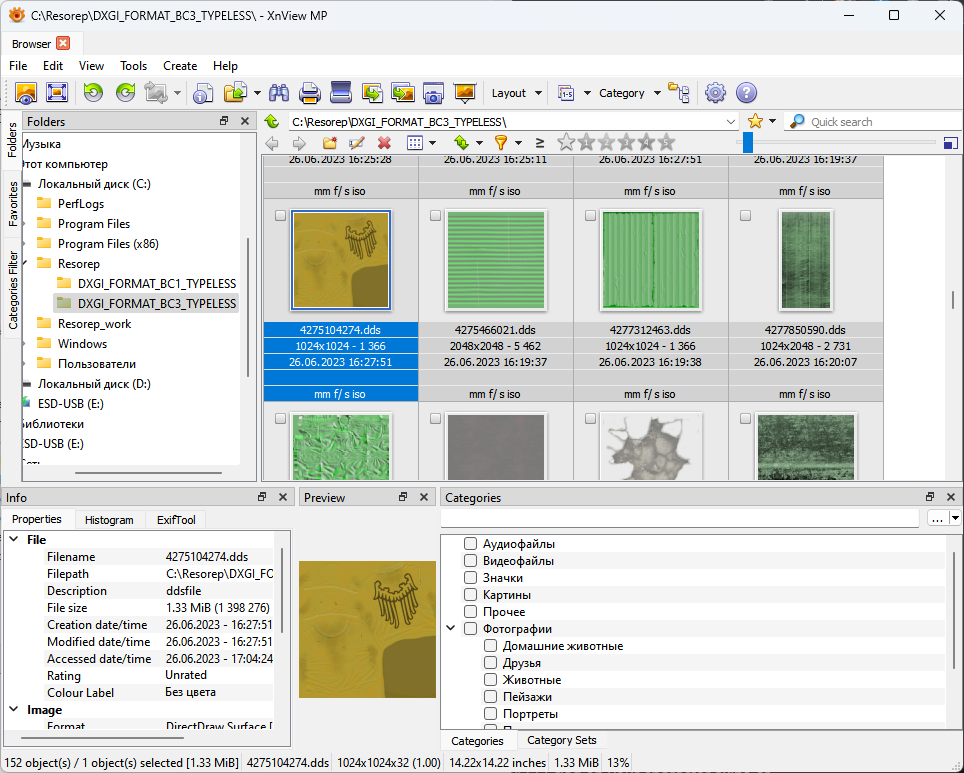Select the DXGI_FORMAT_BC1_TYPELESS folder

tap(156, 283)
